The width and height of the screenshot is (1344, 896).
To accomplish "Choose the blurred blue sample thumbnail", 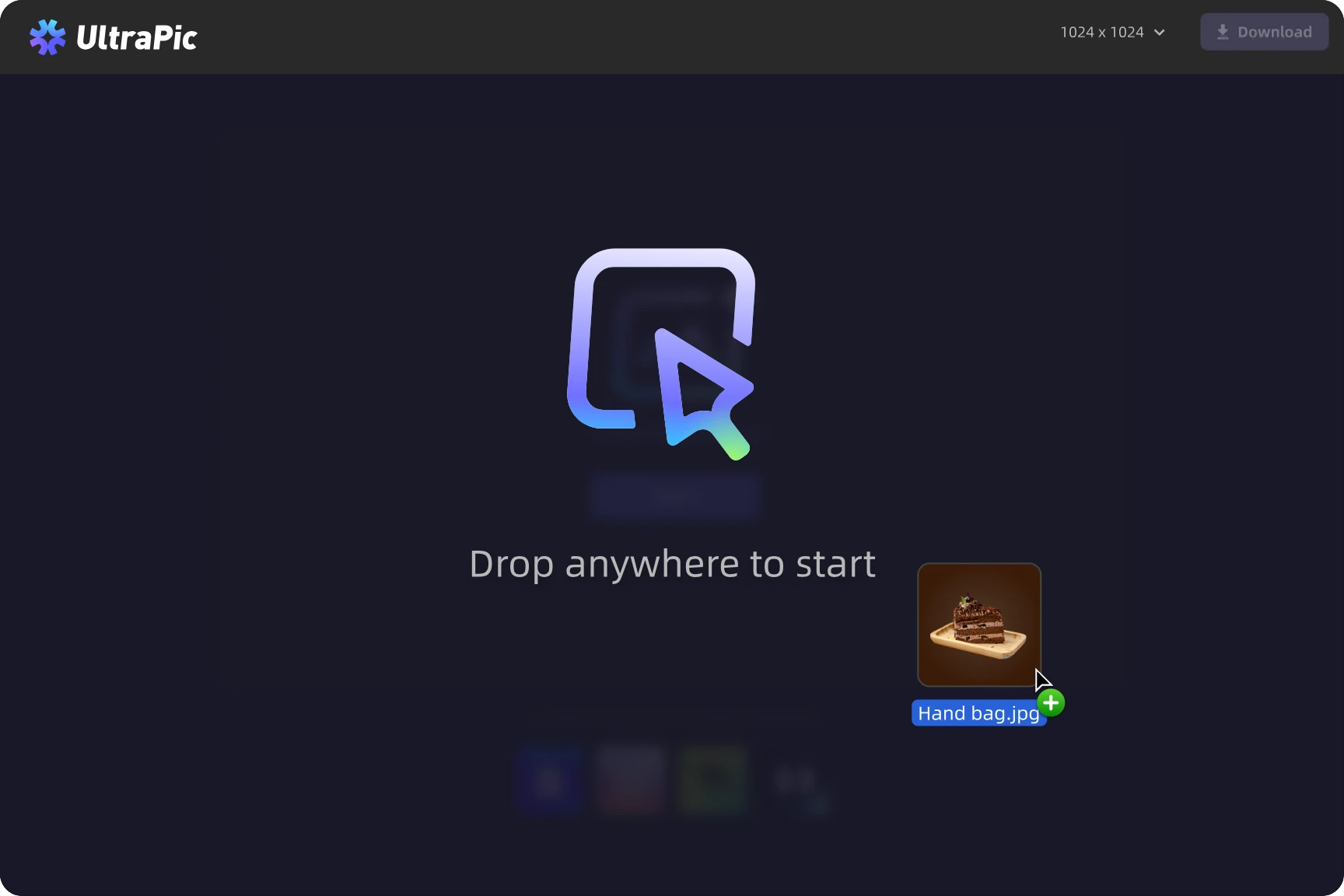I will tap(549, 780).
